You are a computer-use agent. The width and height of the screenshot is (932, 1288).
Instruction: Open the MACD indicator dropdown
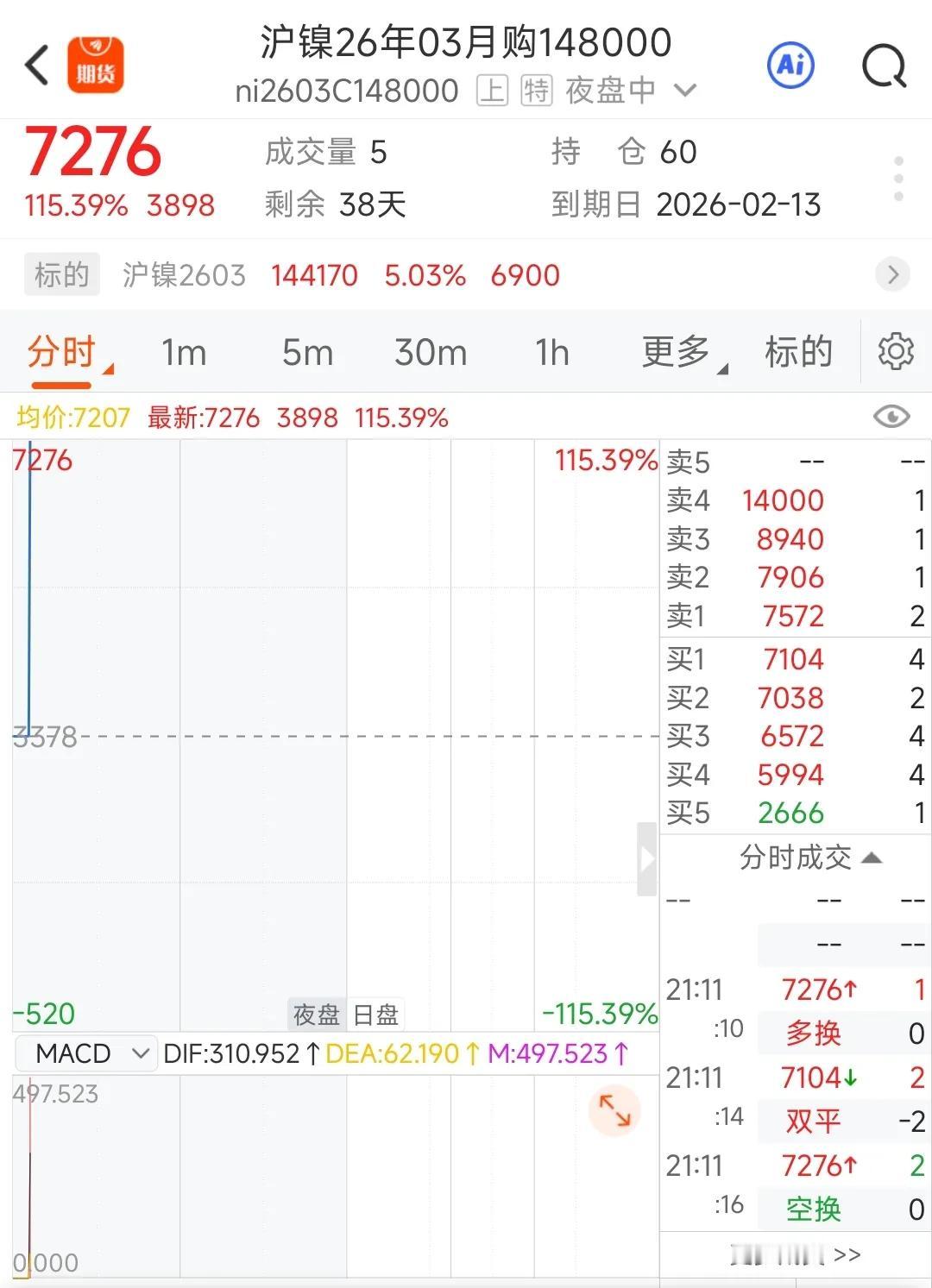85,1053
